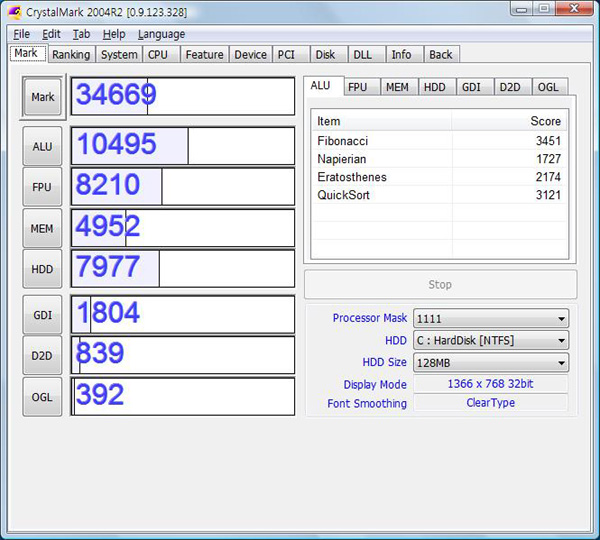Open the Tab menu
The height and width of the screenshot is (540, 600).
pos(82,34)
